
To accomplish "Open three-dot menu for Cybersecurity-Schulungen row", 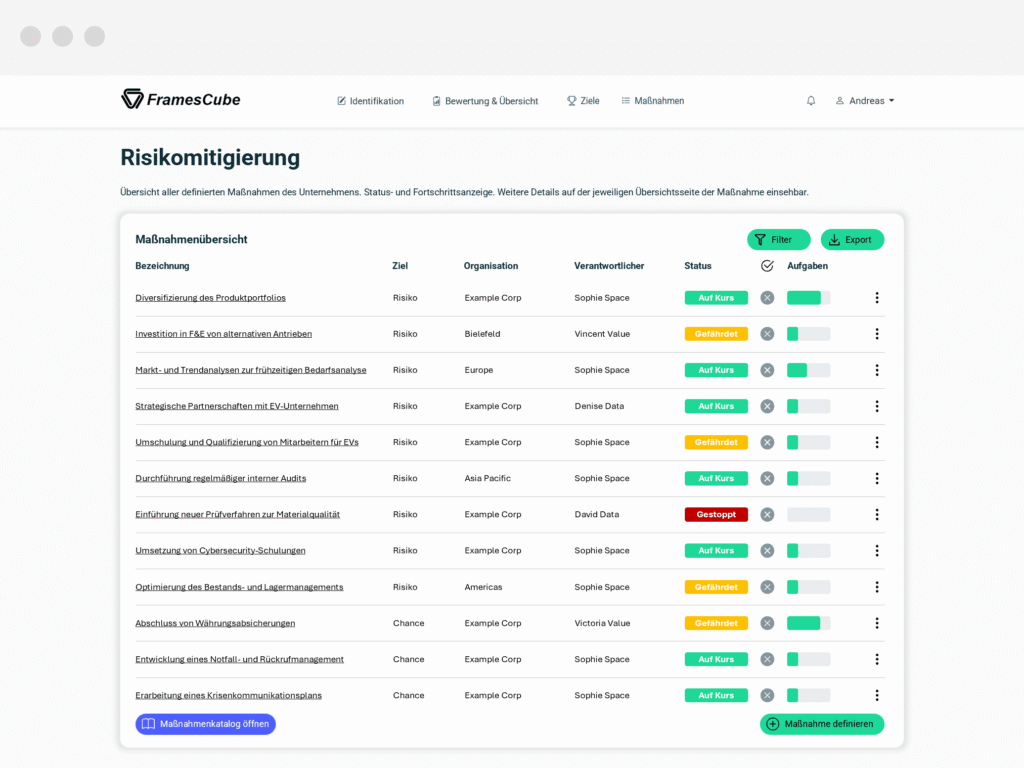I will [877, 551].
